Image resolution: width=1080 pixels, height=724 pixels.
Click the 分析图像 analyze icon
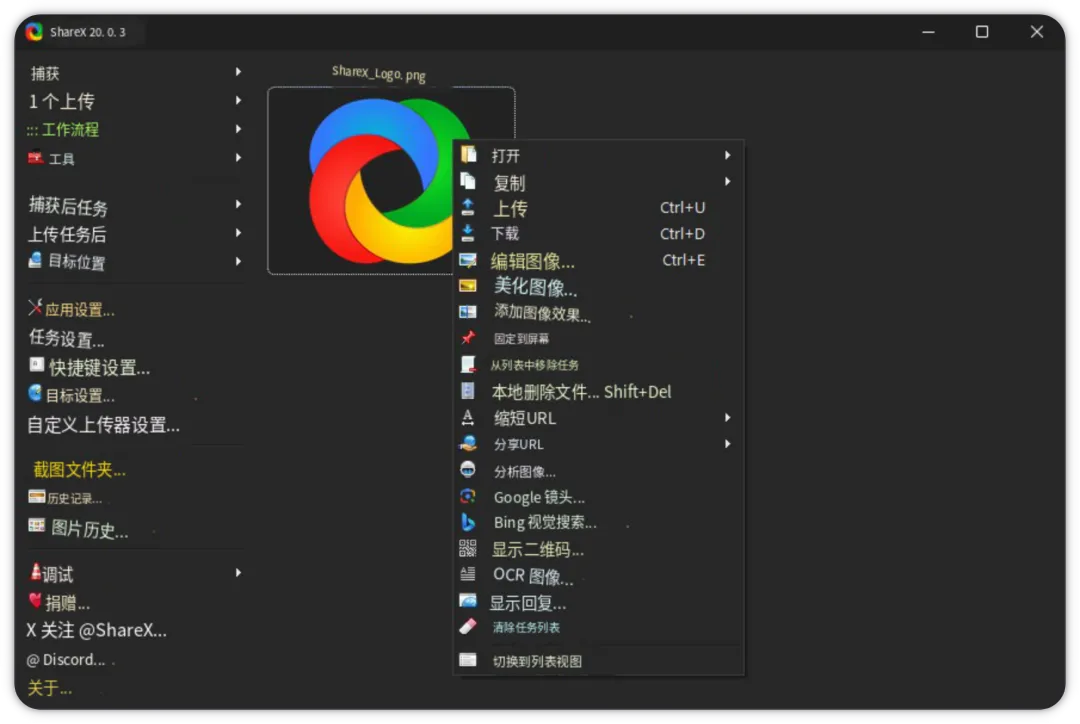tap(468, 470)
